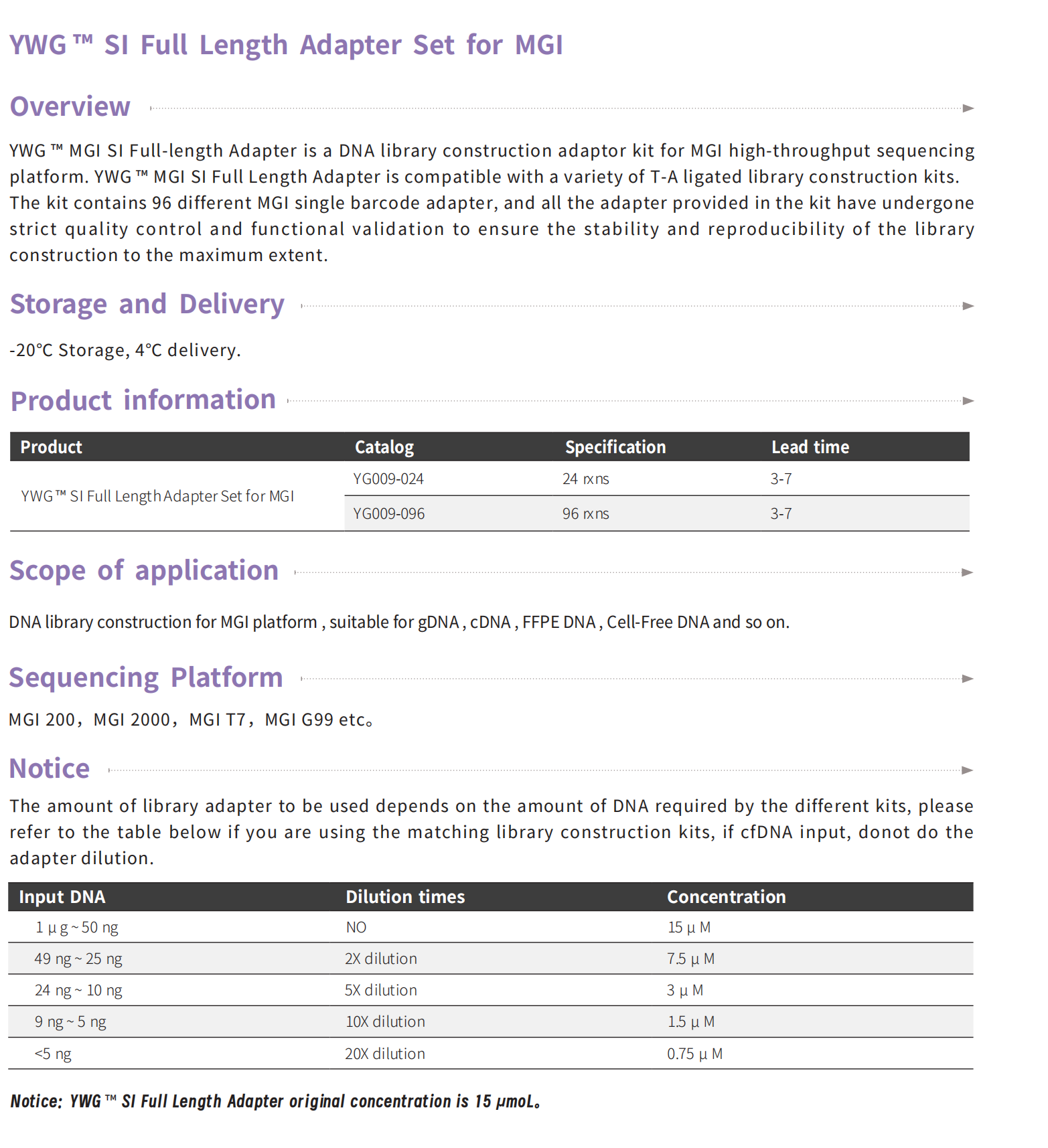Click the 'Product information' heading
1048x1148 pixels.
point(143,400)
